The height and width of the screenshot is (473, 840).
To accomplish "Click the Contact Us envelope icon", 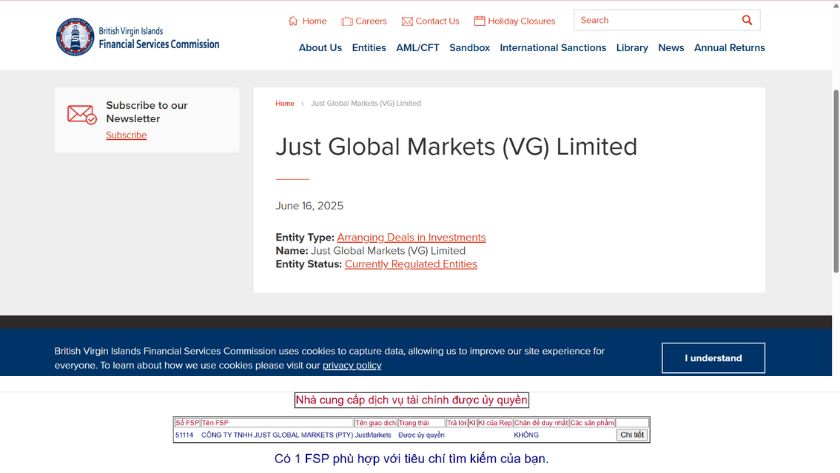I will pyautogui.click(x=407, y=21).
